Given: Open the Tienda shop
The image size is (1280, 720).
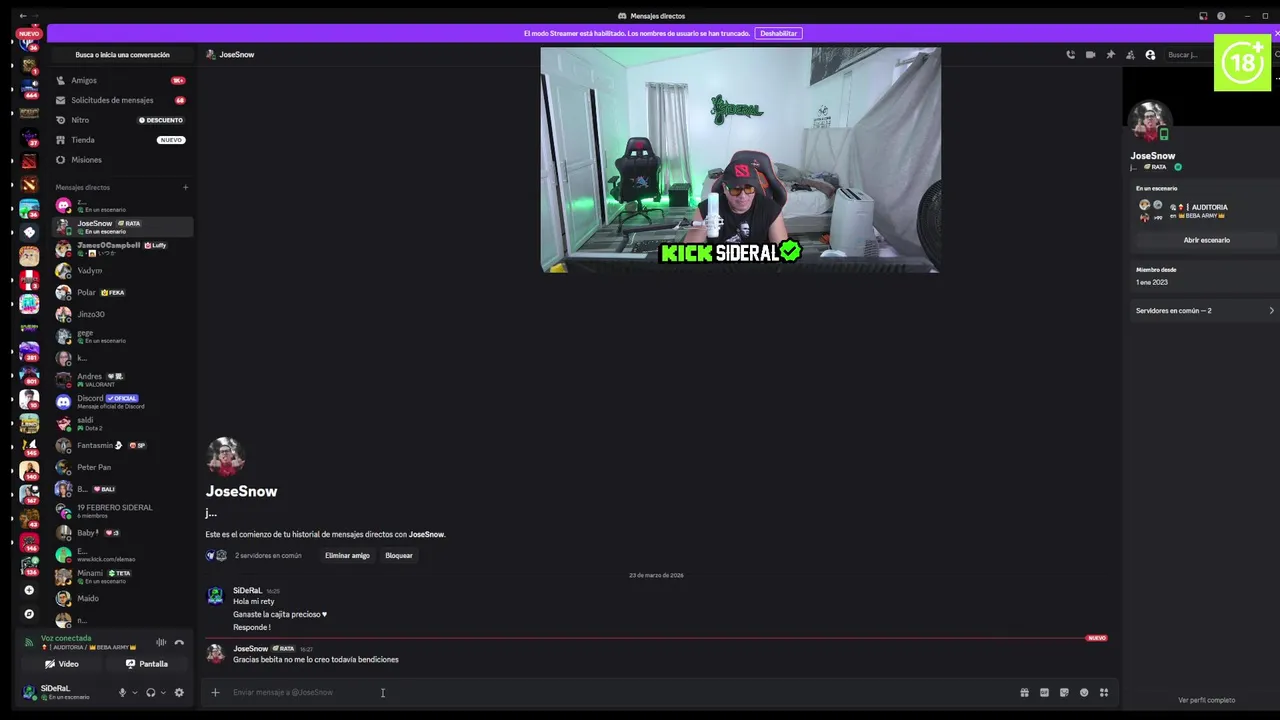Looking at the screenshot, I should [121, 140].
